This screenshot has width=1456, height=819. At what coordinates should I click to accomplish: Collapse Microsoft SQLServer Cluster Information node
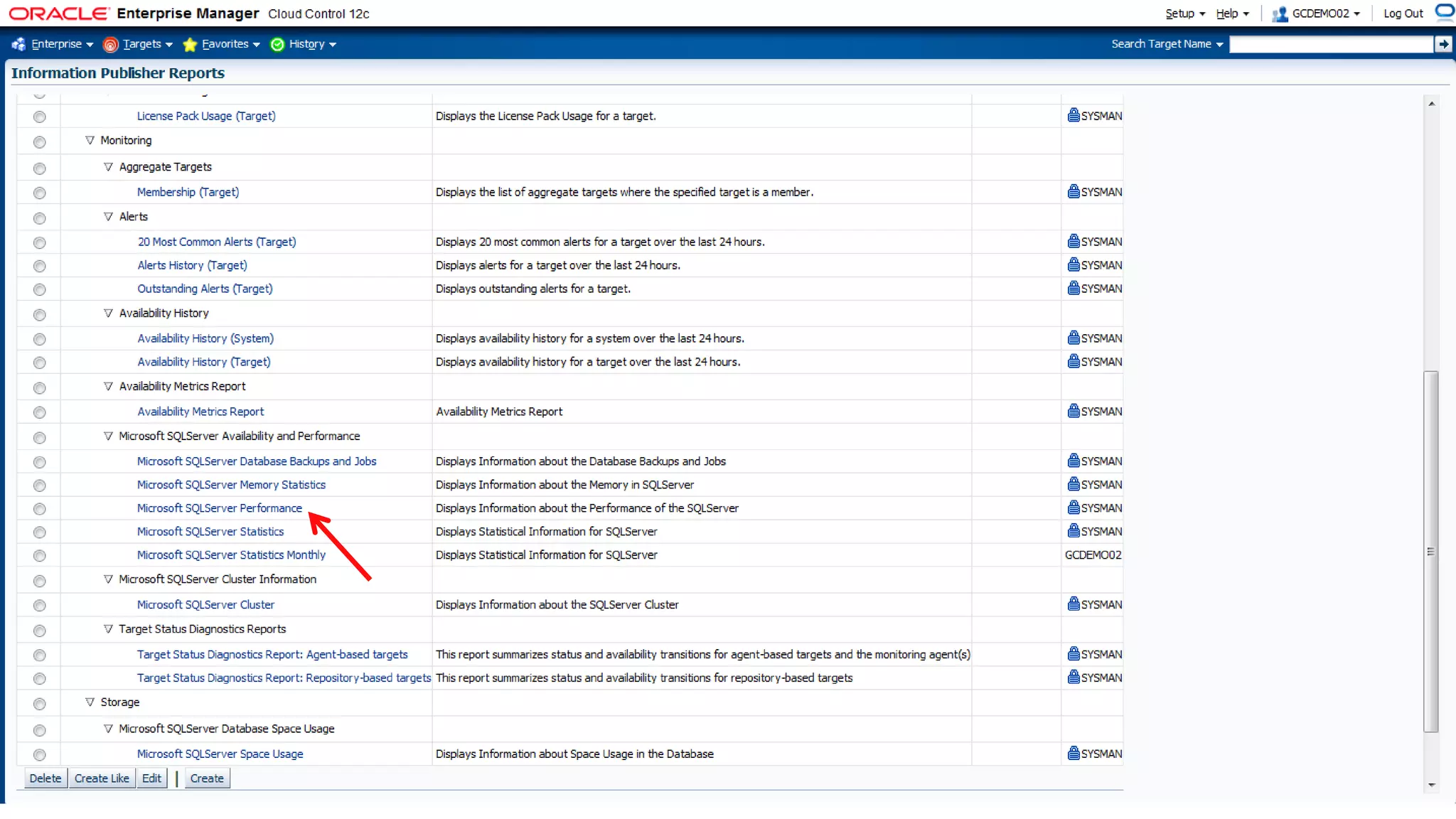tap(108, 579)
